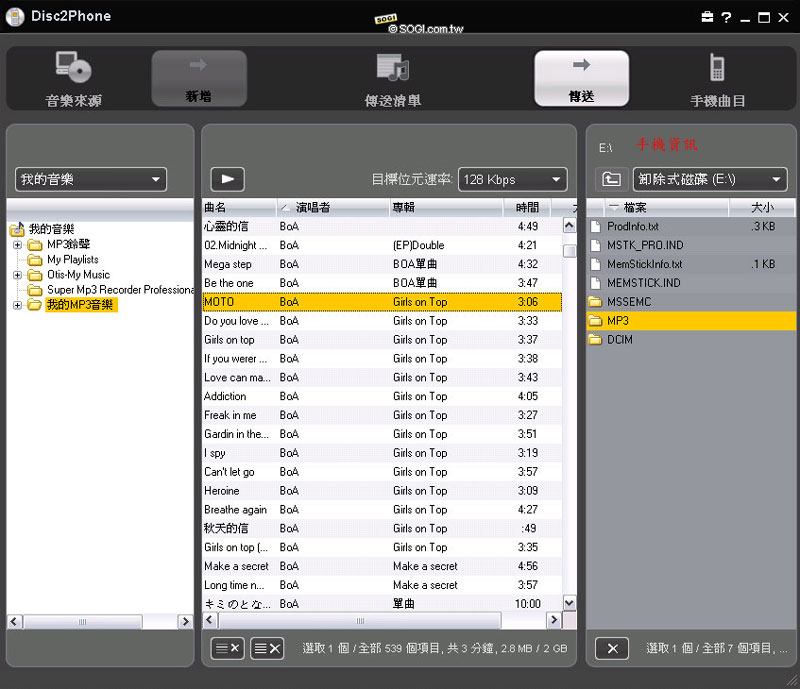
Task: Click the track list vertical scrollbar thumb
Action: (569, 251)
